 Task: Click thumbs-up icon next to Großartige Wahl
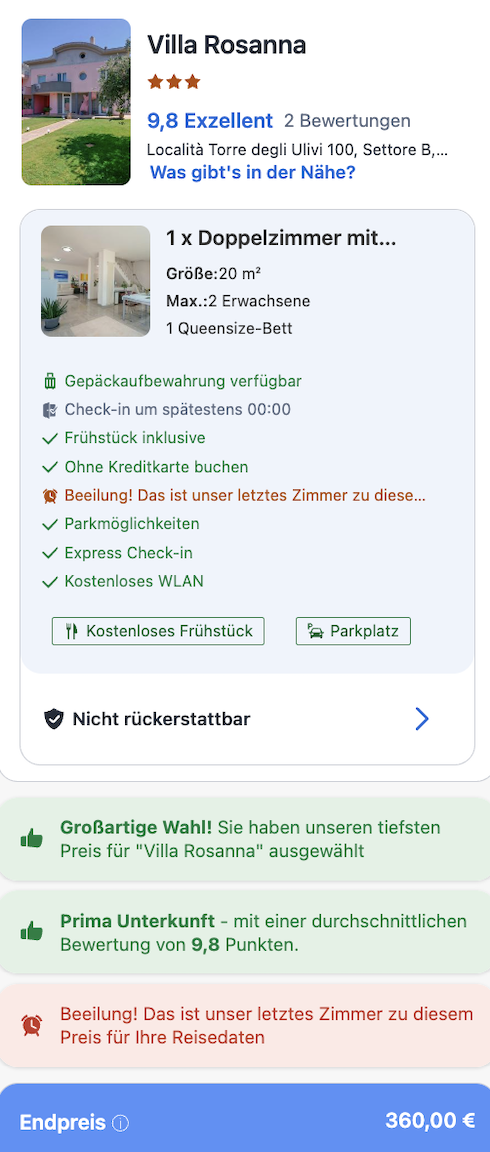coord(32,838)
